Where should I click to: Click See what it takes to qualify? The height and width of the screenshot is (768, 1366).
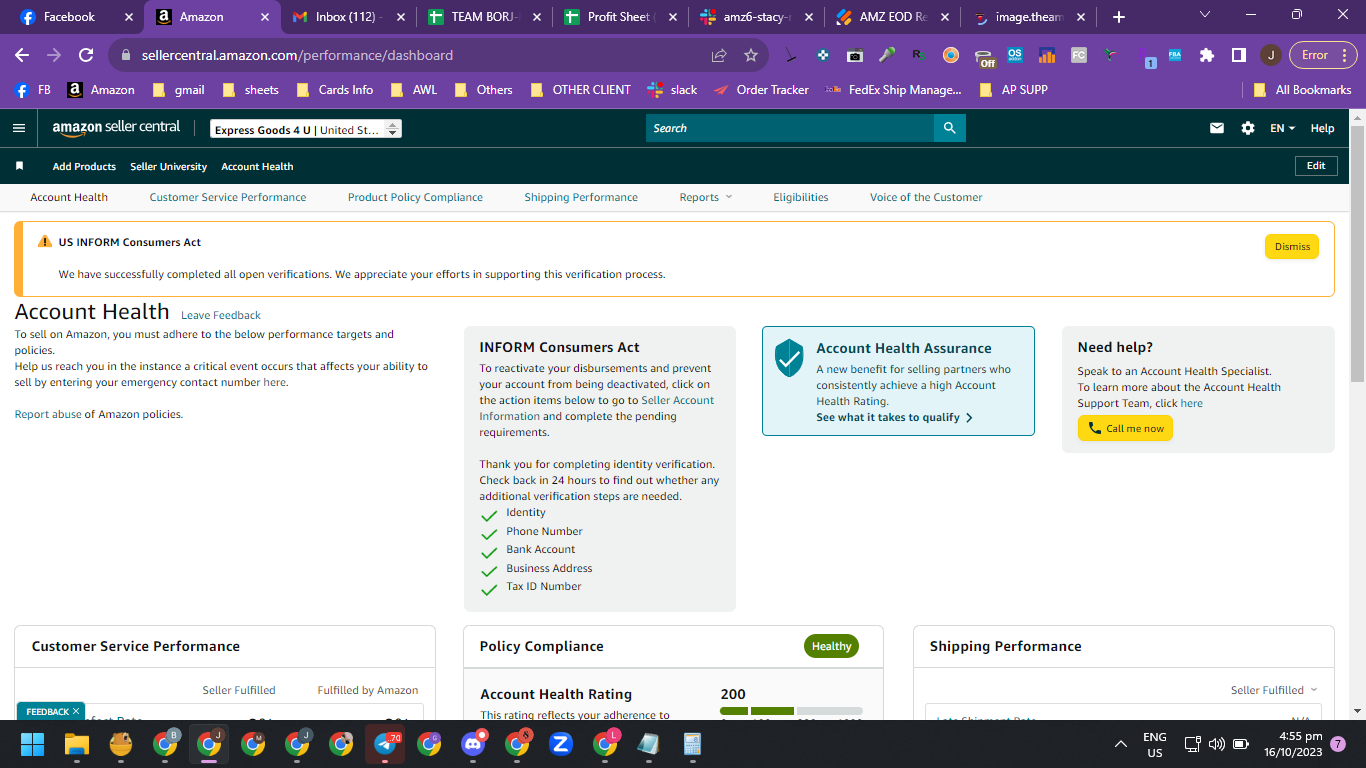tap(894, 417)
